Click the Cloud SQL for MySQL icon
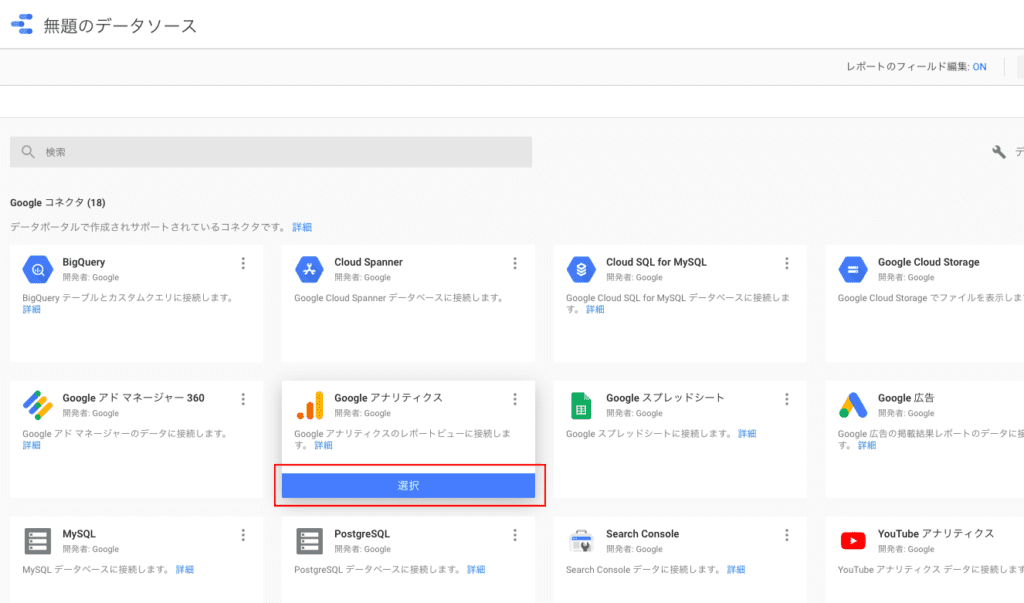The image size is (1024, 603). coord(581,269)
